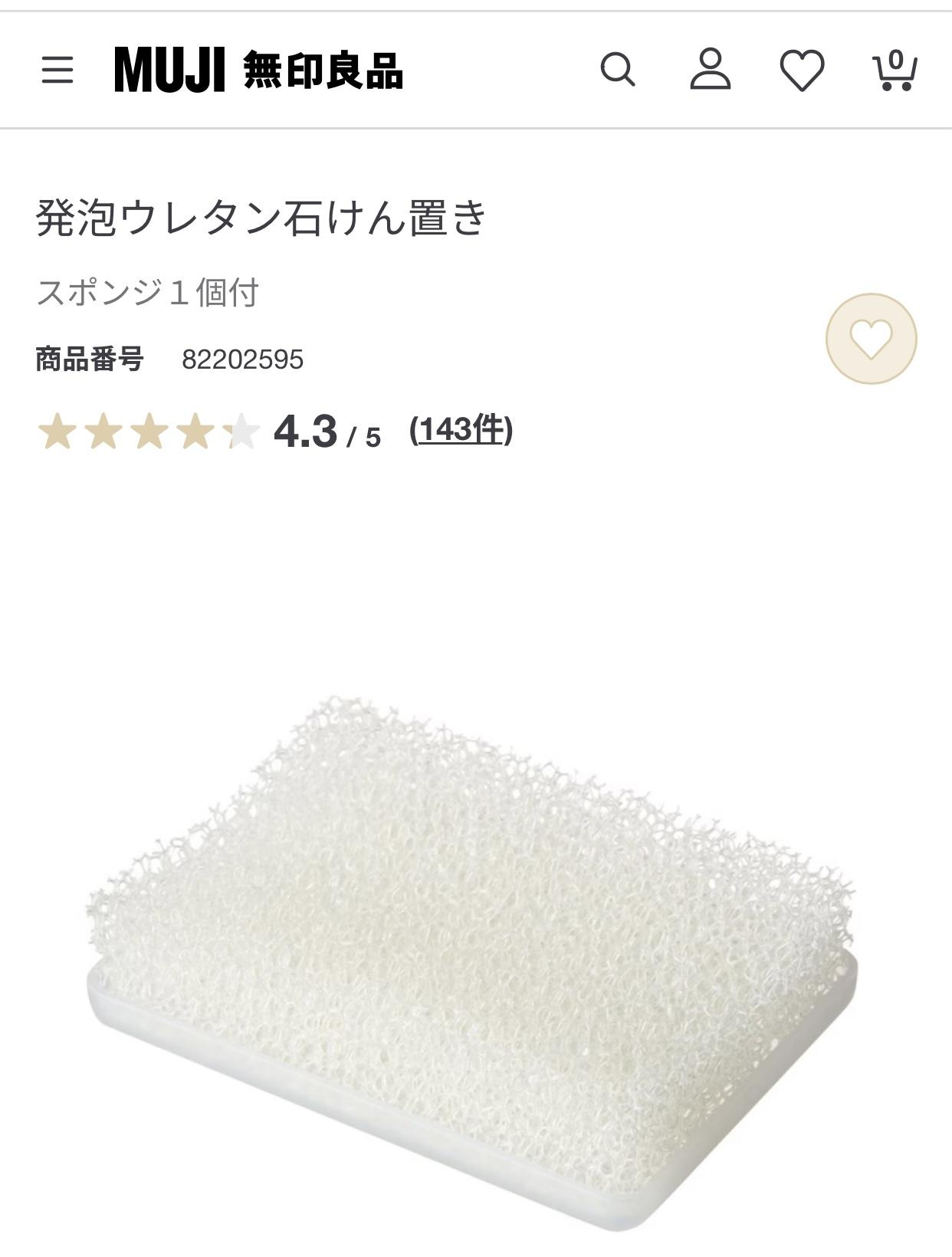Add product to favorites with round heart
Image resolution: width=952 pixels, height=1257 pixels.
[x=871, y=338]
